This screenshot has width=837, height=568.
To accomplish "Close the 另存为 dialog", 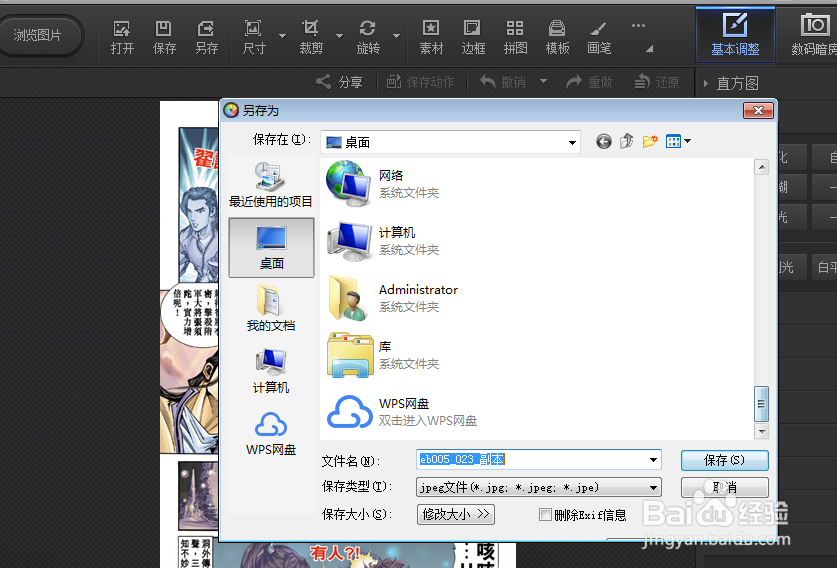I will 758,111.
